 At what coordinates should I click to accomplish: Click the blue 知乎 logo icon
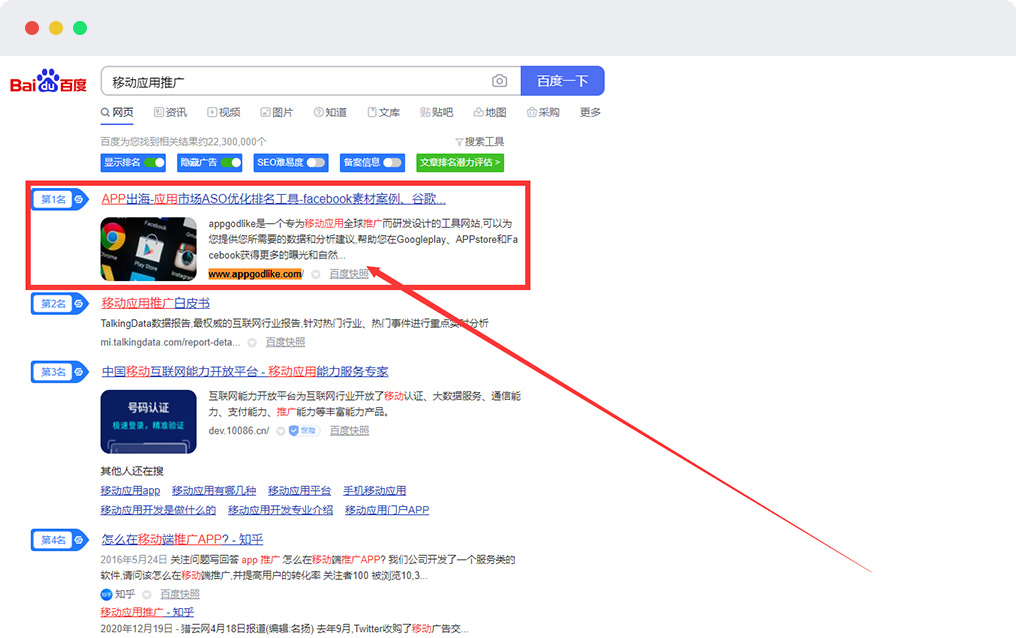(106, 595)
